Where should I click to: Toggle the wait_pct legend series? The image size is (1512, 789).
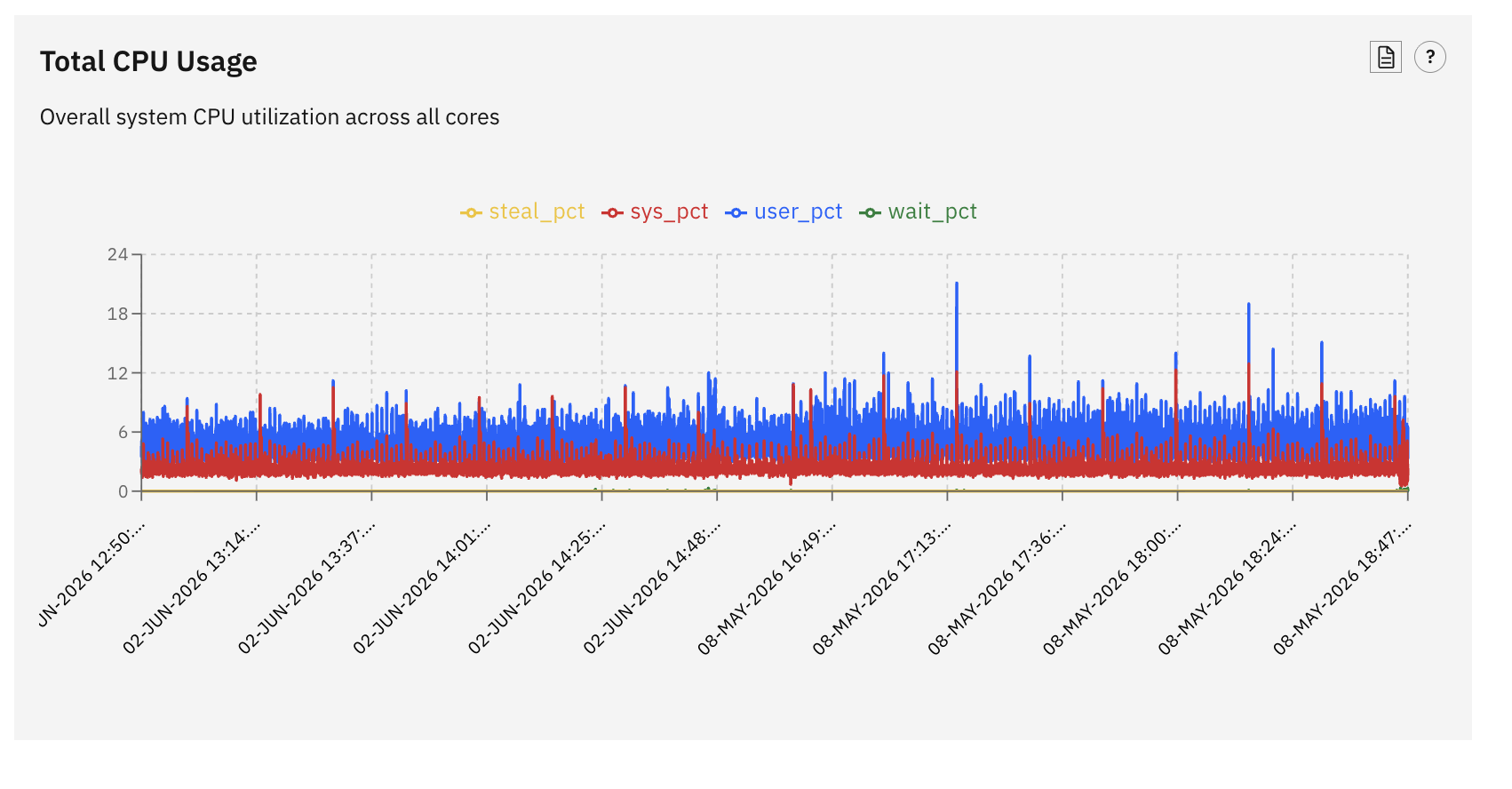point(918,211)
